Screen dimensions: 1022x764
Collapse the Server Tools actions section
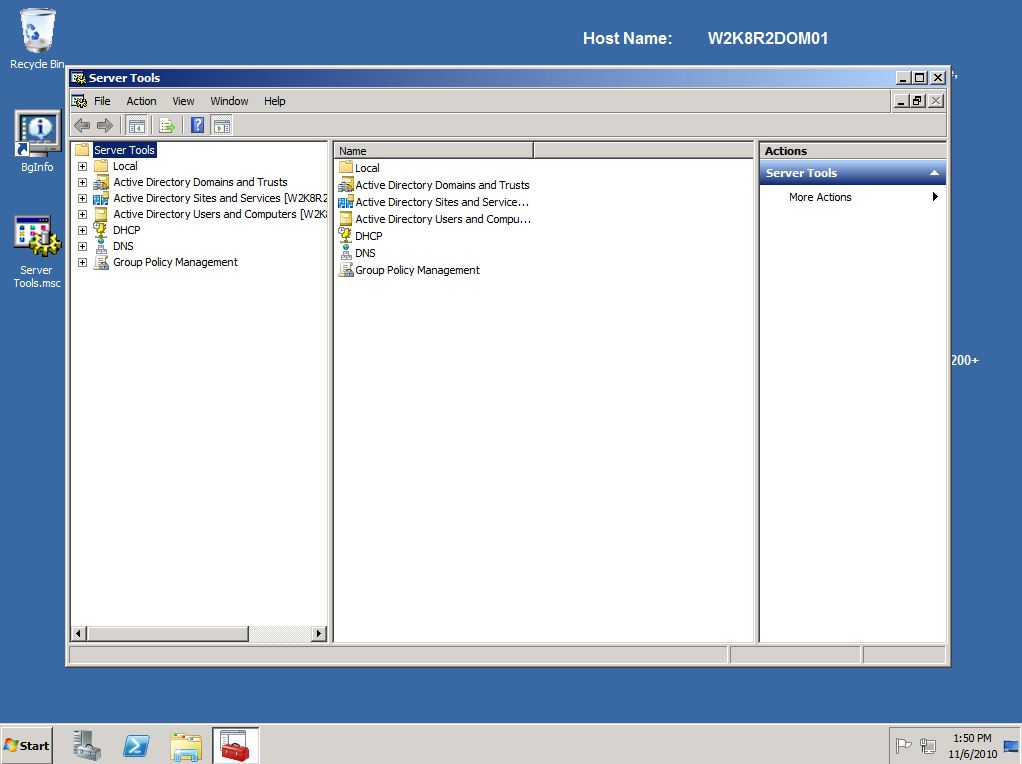[934, 173]
